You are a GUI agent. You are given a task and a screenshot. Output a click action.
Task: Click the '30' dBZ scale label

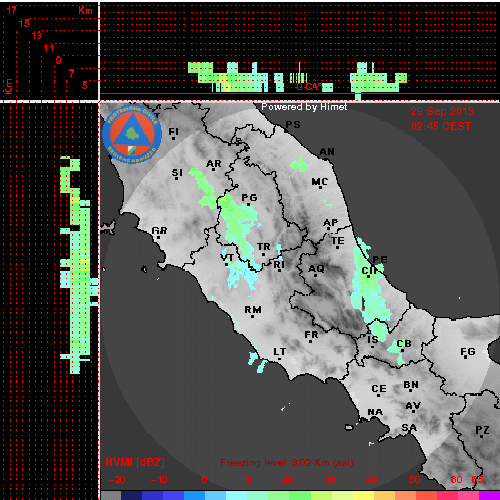pyautogui.click(x=329, y=480)
